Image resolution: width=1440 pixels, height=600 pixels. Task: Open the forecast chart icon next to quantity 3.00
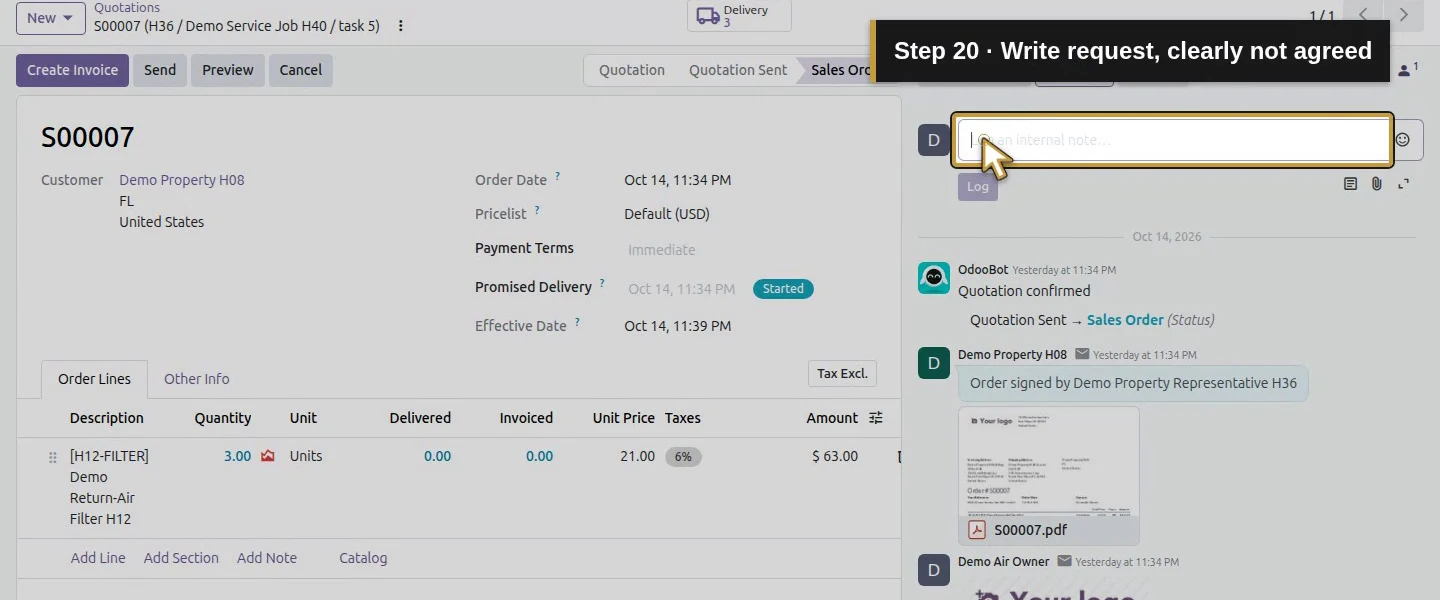pos(267,456)
